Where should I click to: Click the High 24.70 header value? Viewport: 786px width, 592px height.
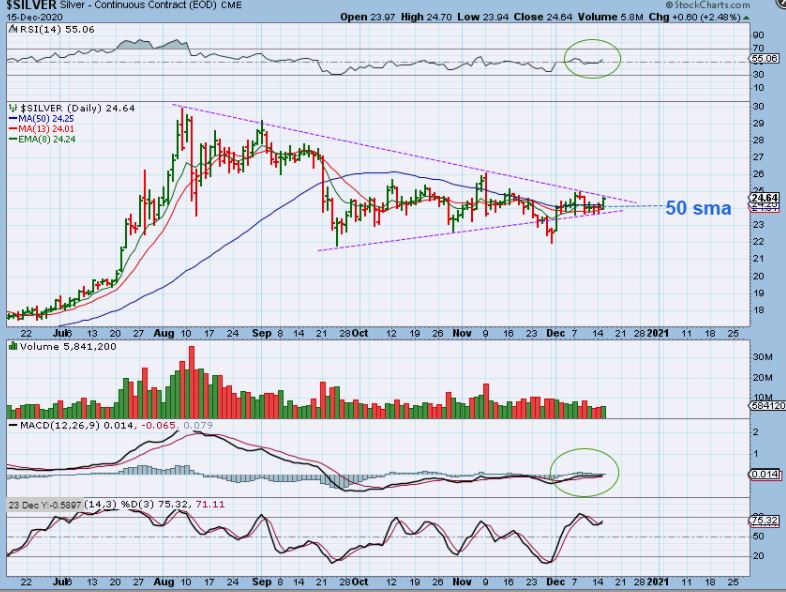(x=427, y=17)
